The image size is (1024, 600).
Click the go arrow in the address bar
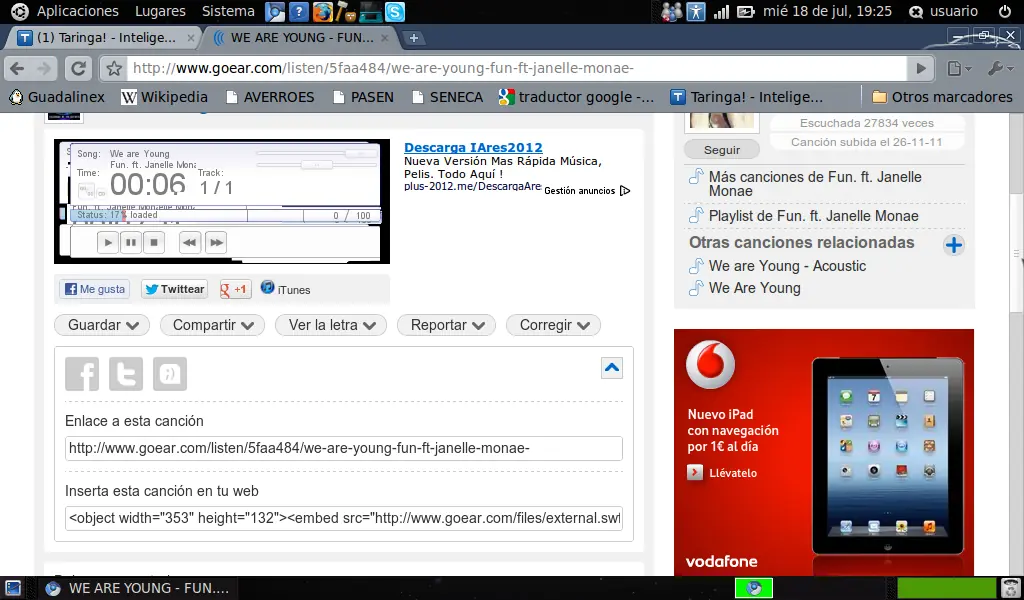[921, 68]
